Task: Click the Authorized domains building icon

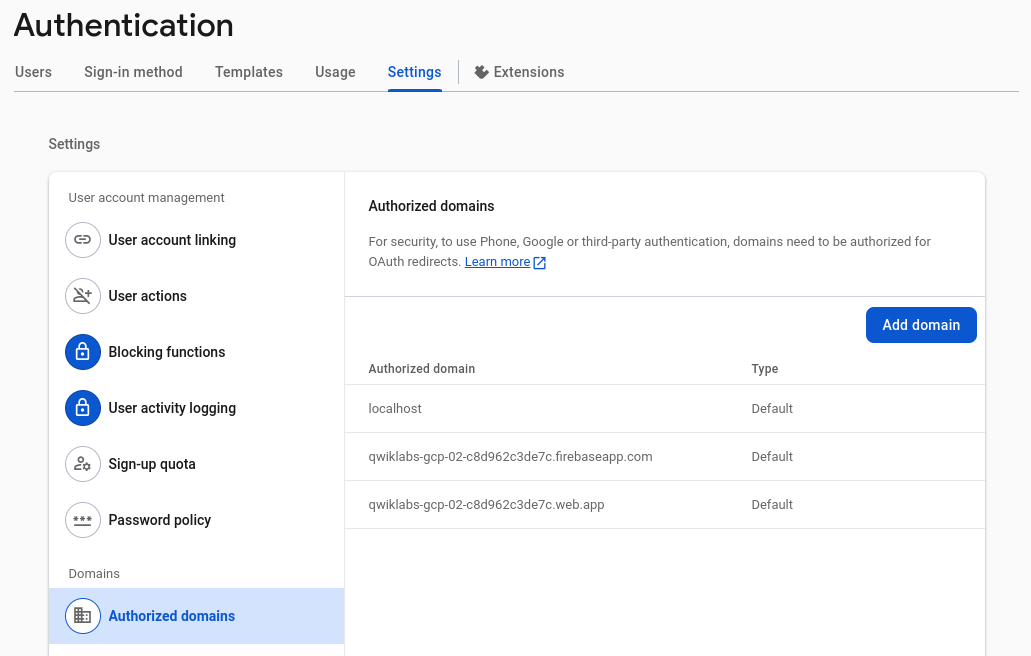Action: pyautogui.click(x=82, y=616)
